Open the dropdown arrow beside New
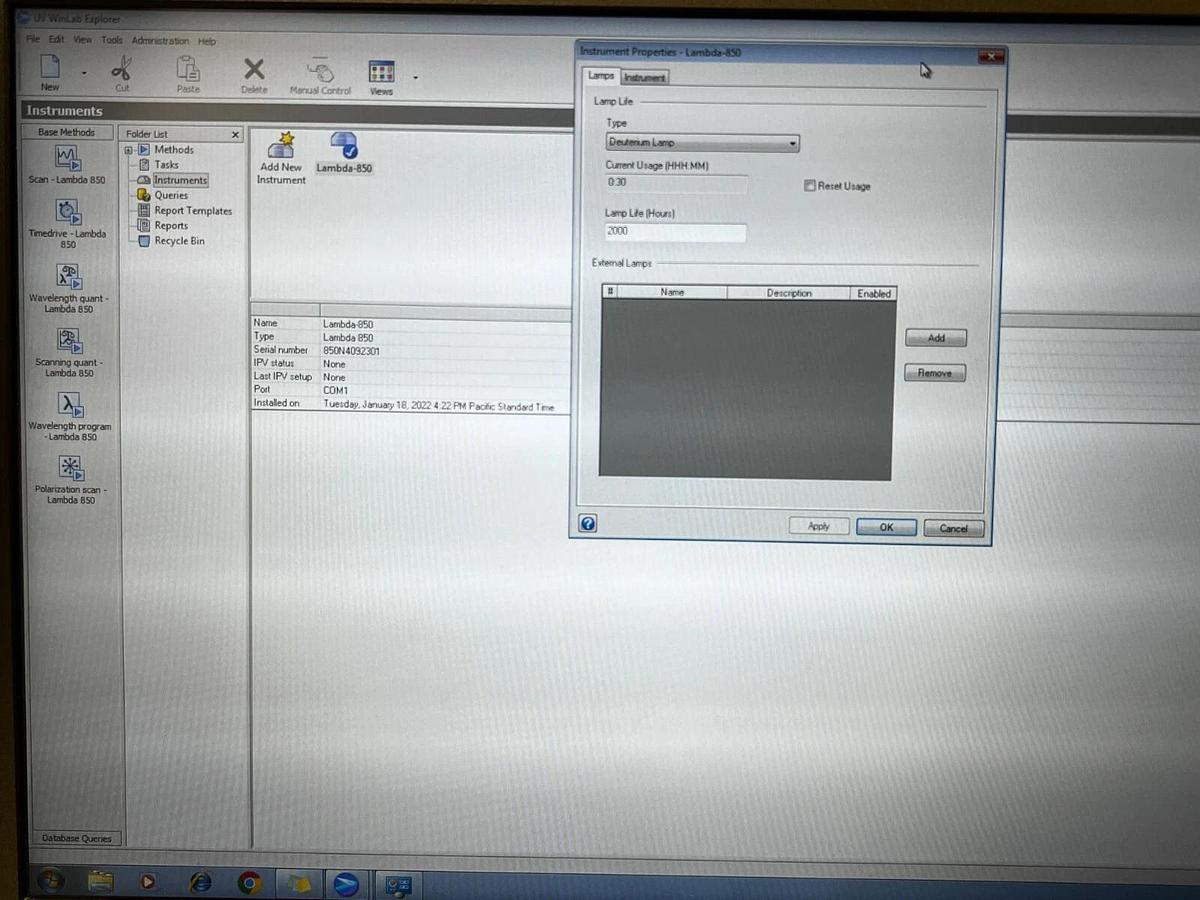 click(x=84, y=73)
